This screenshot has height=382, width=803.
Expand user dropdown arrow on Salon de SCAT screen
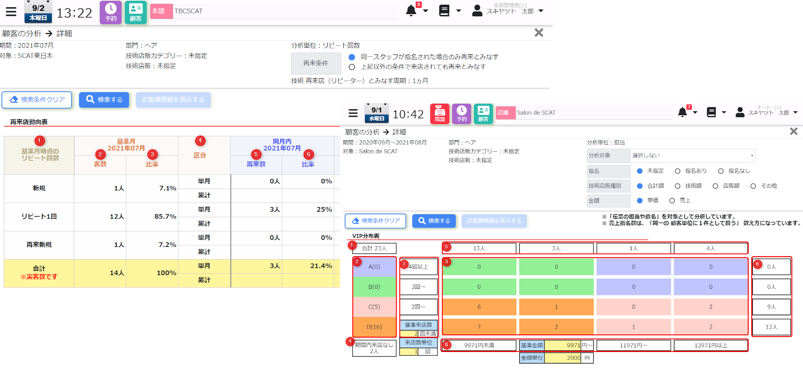(x=795, y=113)
